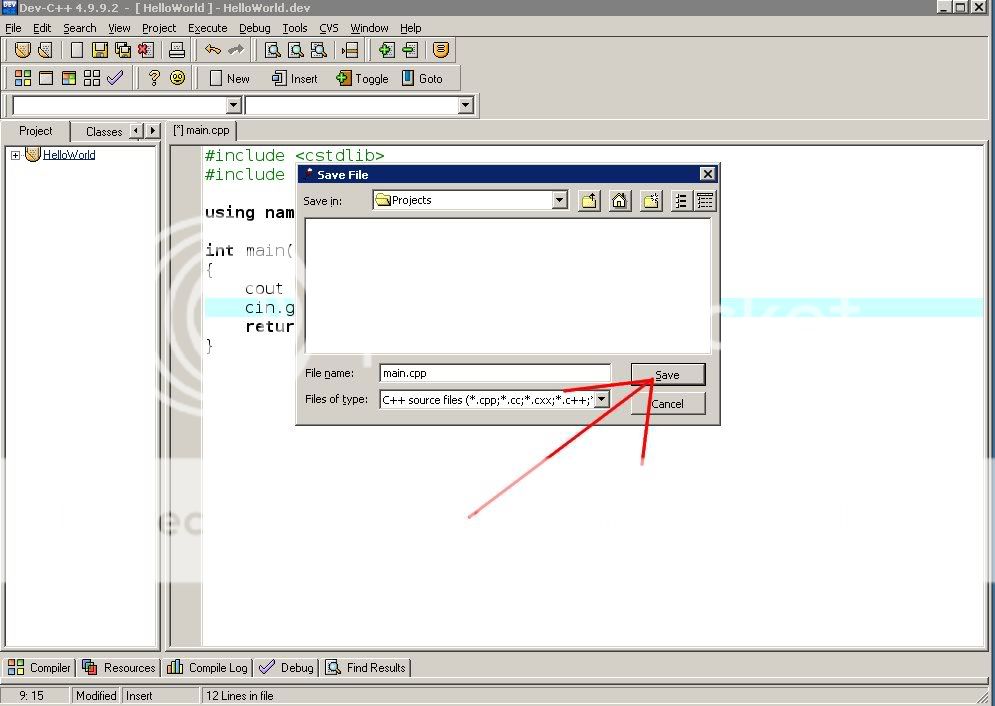Open the Compiler bottom tab
Screen dimensions: 995x706
pos(39,667)
